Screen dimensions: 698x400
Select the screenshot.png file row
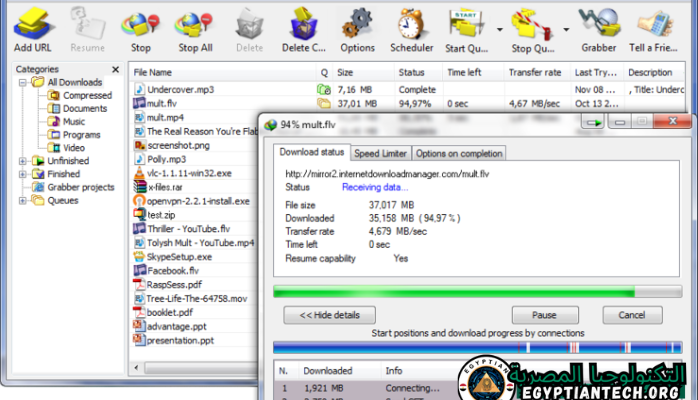(195, 145)
